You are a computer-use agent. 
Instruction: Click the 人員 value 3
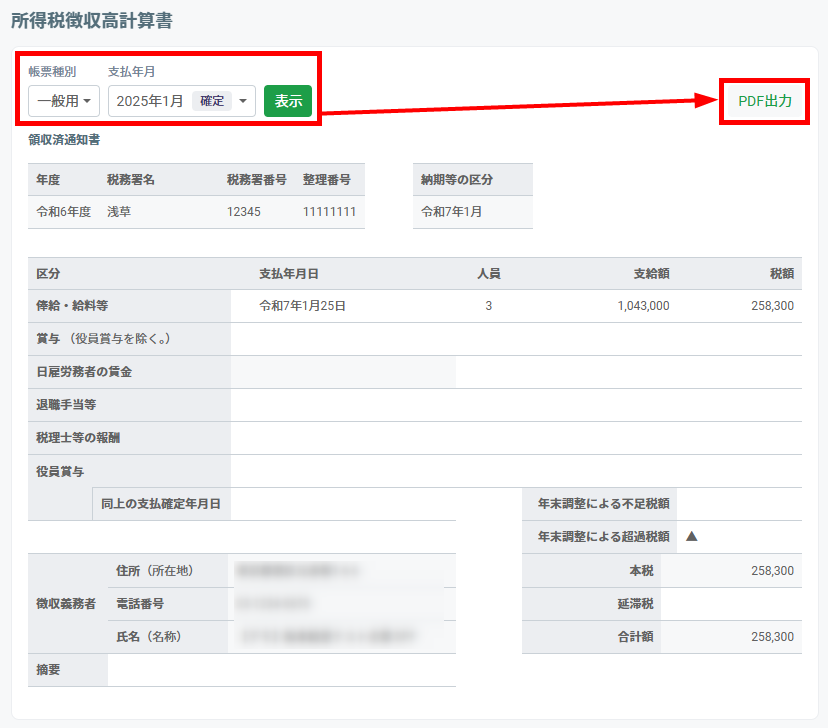(x=488, y=306)
